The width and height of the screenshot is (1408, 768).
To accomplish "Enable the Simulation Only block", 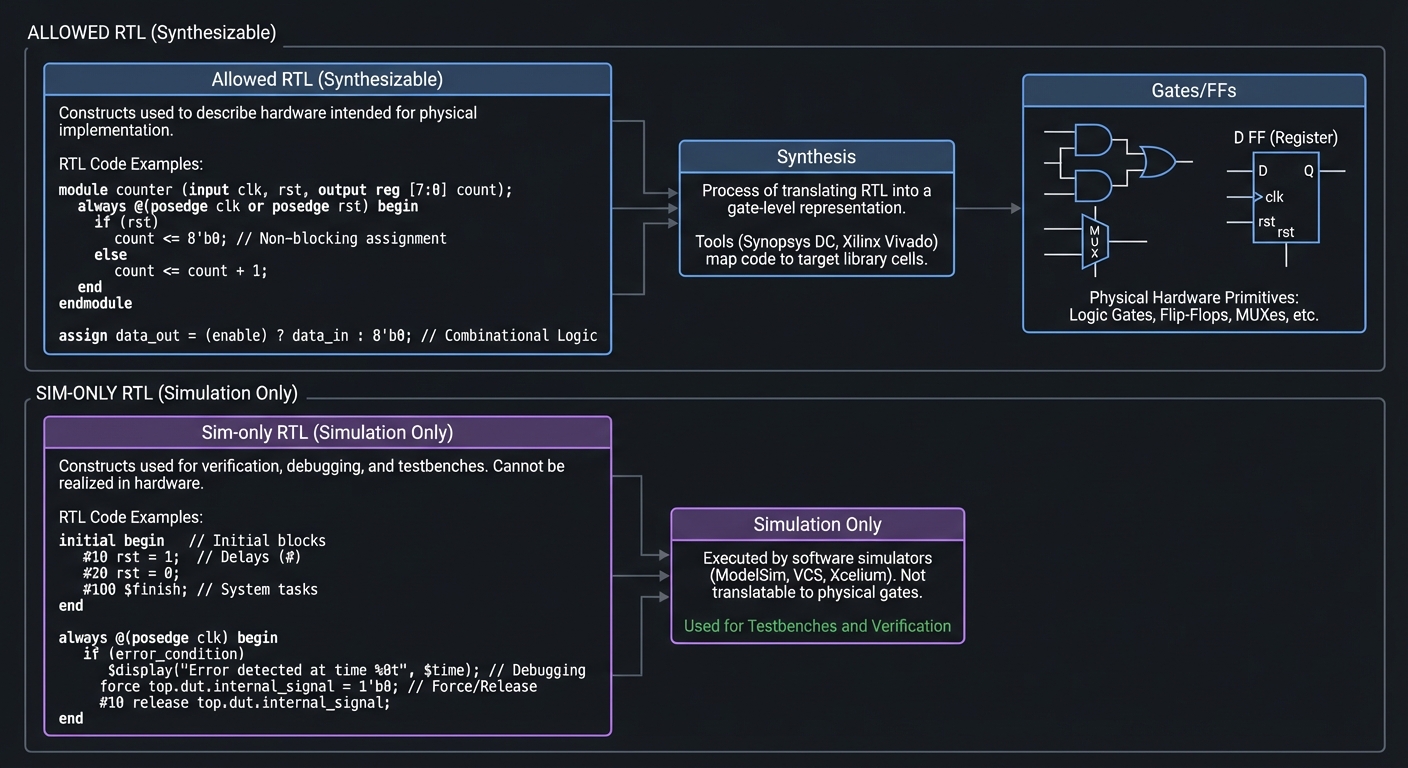I will click(817, 524).
